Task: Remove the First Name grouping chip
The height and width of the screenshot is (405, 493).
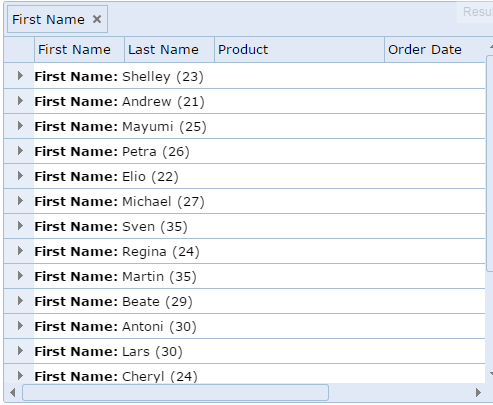Action: 97,19
